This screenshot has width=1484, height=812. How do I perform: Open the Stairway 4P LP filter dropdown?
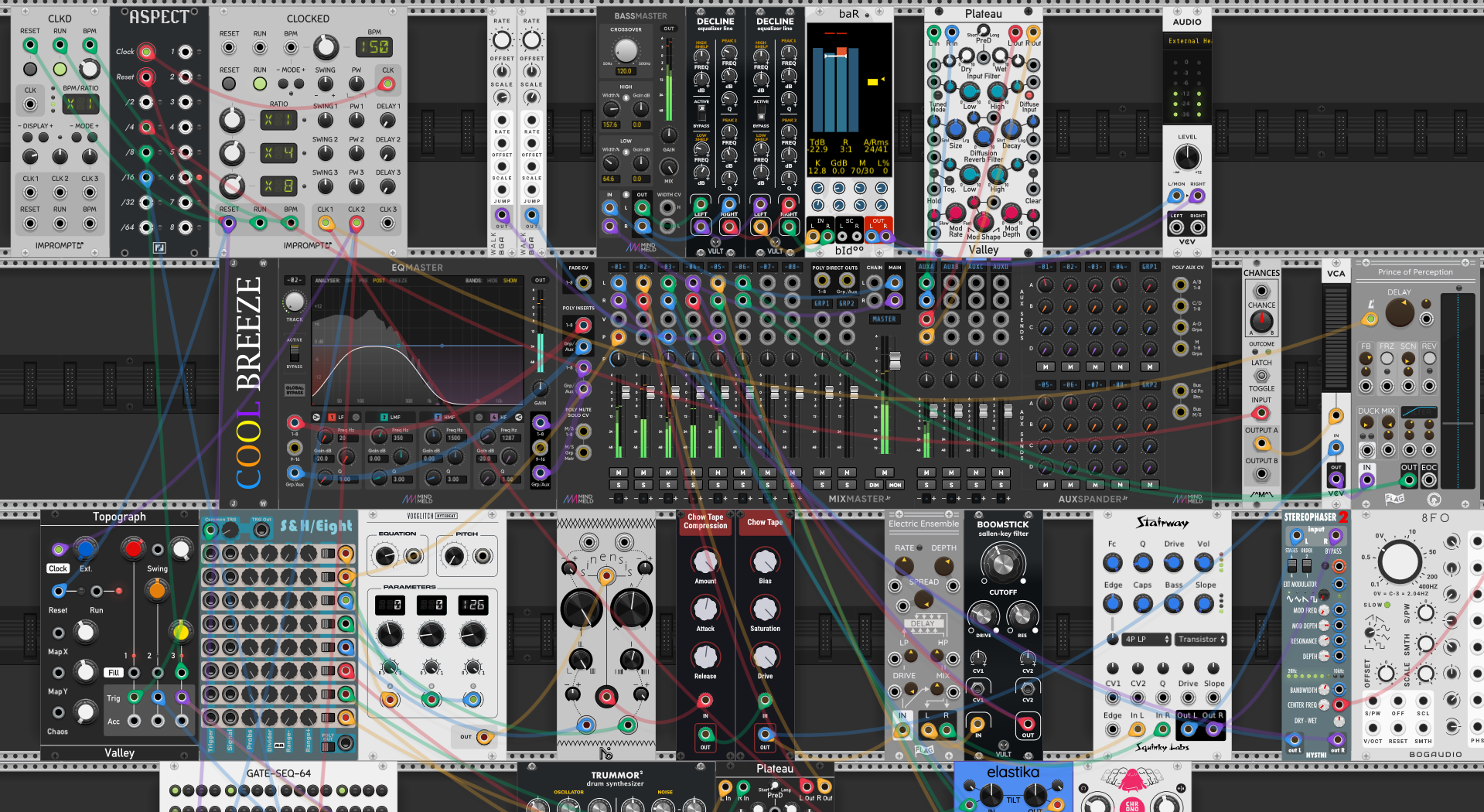1148,640
